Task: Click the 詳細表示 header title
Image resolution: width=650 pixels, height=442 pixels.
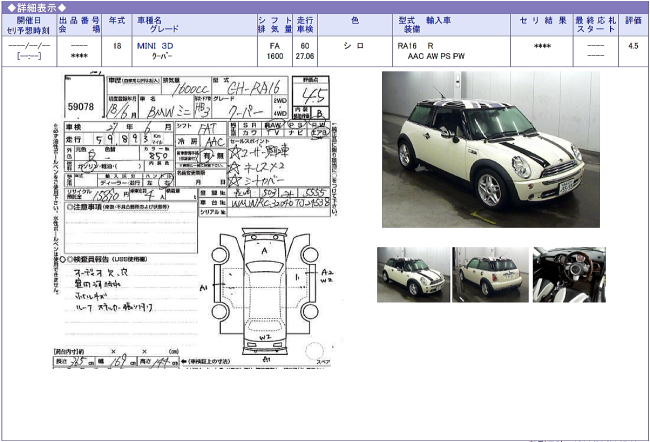Action: (x=37, y=7)
